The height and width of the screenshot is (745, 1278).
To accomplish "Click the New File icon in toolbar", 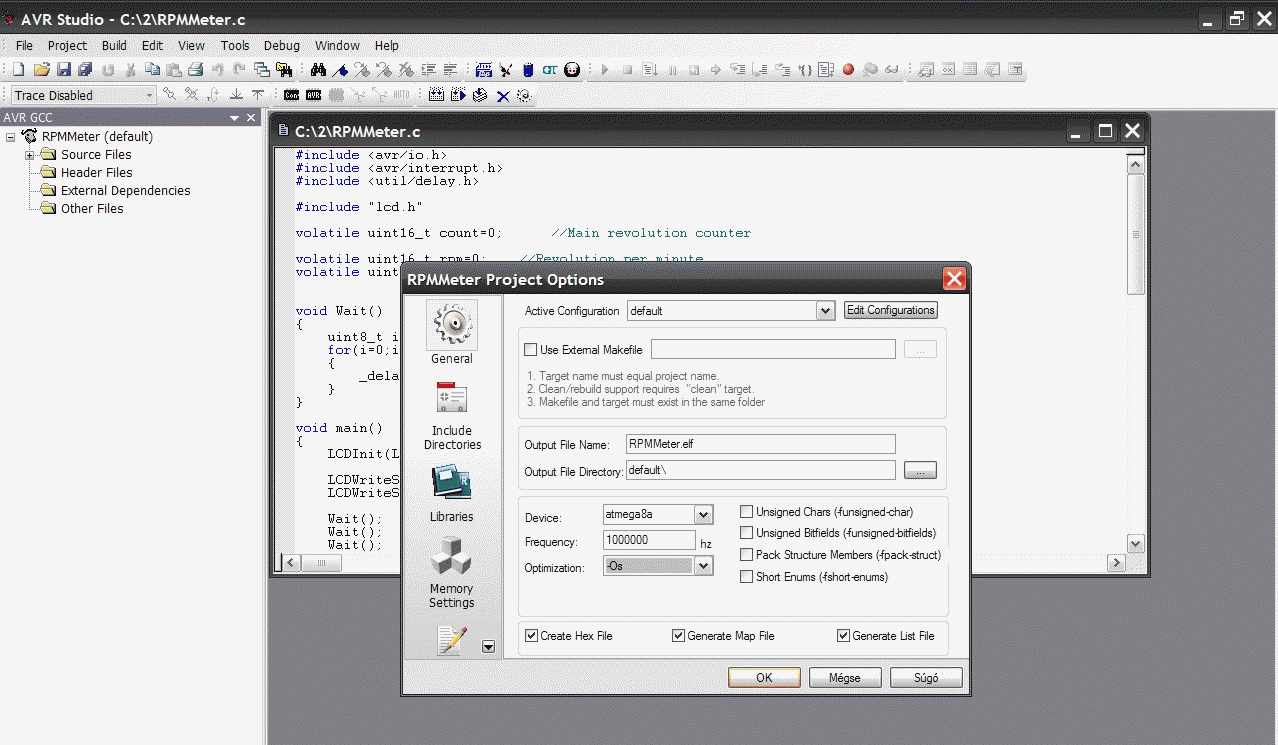I will click(x=18, y=70).
